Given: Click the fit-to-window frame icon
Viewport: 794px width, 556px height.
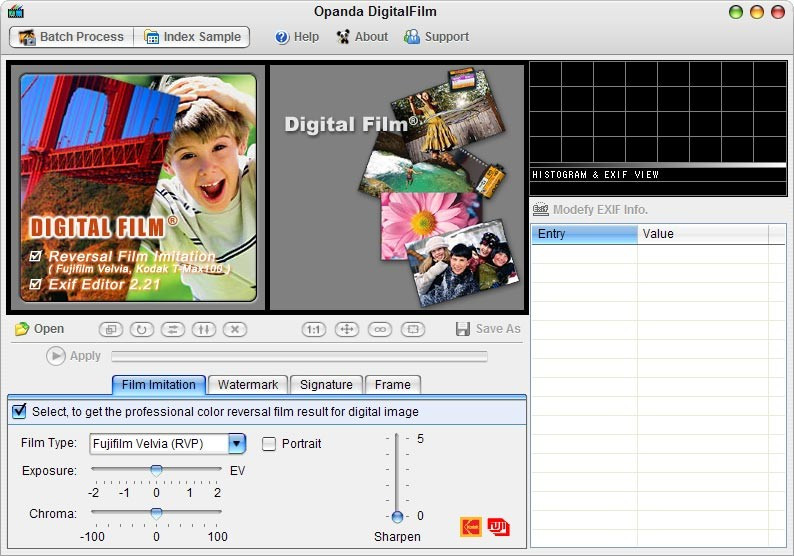Looking at the screenshot, I should (x=413, y=330).
